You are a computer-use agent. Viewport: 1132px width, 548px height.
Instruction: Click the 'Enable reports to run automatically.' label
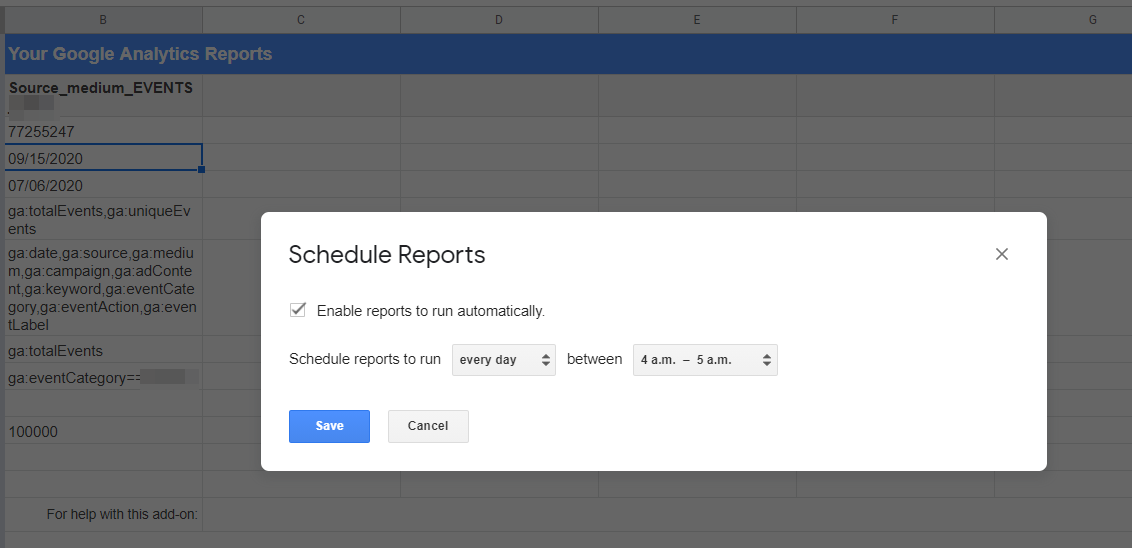pyautogui.click(x=431, y=311)
